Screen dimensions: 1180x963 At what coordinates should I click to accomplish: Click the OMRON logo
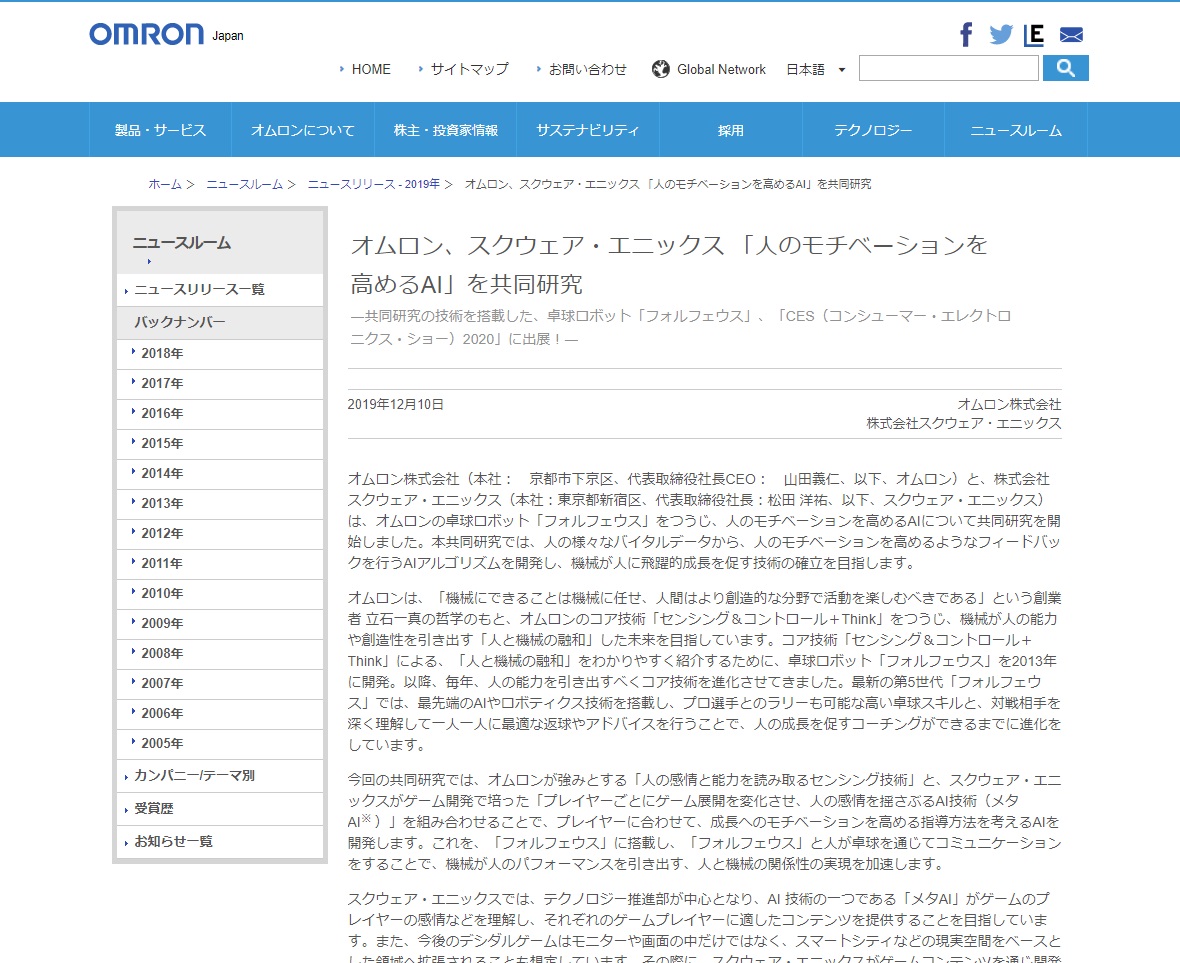coord(147,35)
